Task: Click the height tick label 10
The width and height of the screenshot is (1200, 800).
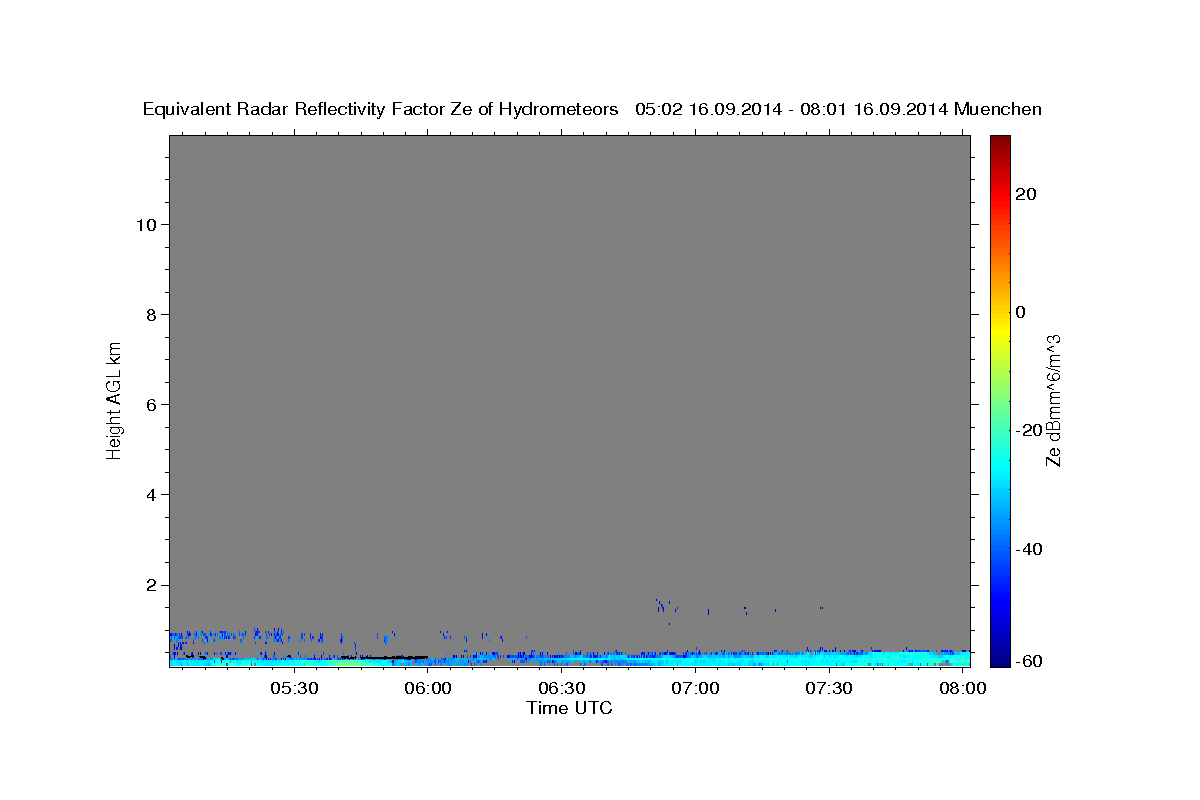Action: point(147,224)
